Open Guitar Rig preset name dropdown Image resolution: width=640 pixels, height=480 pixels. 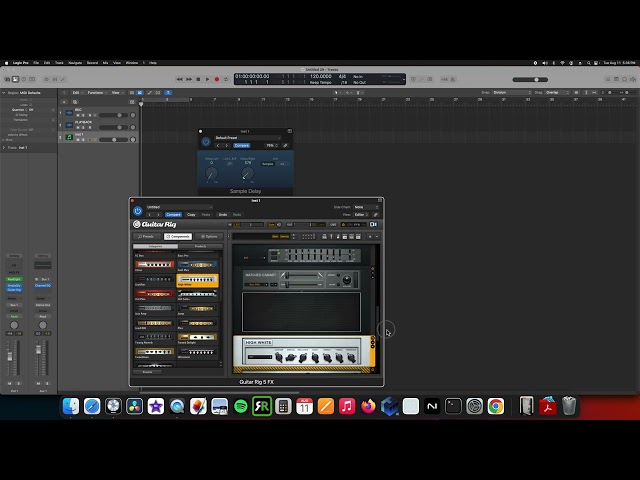click(x=179, y=207)
